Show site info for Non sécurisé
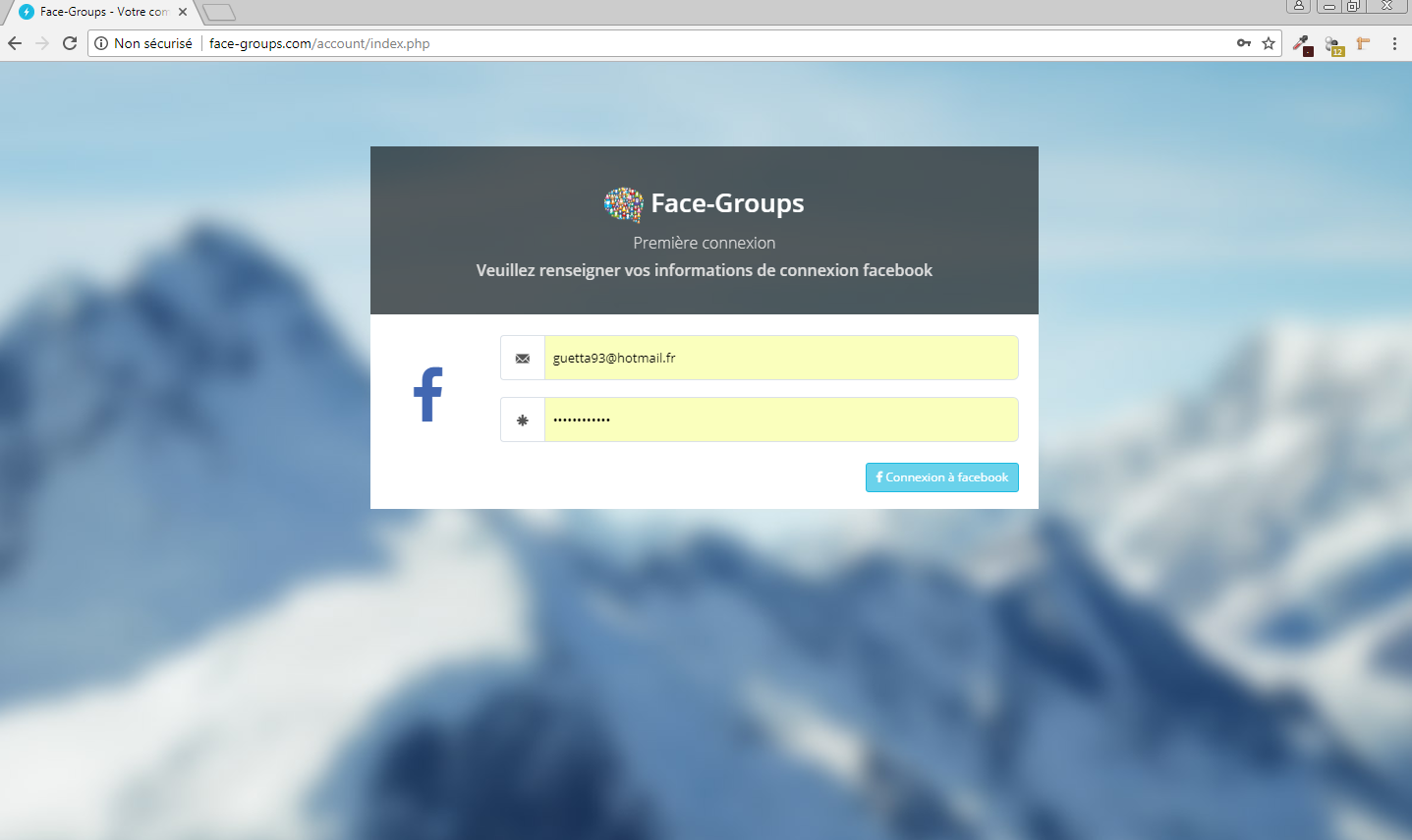 (101, 43)
